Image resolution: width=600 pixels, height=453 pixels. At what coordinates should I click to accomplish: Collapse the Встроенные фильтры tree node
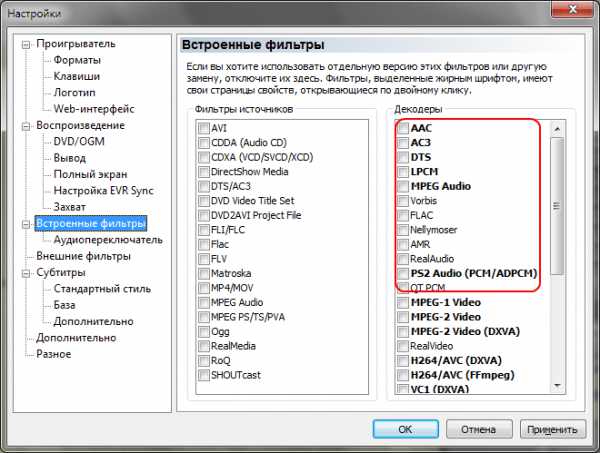[26, 224]
